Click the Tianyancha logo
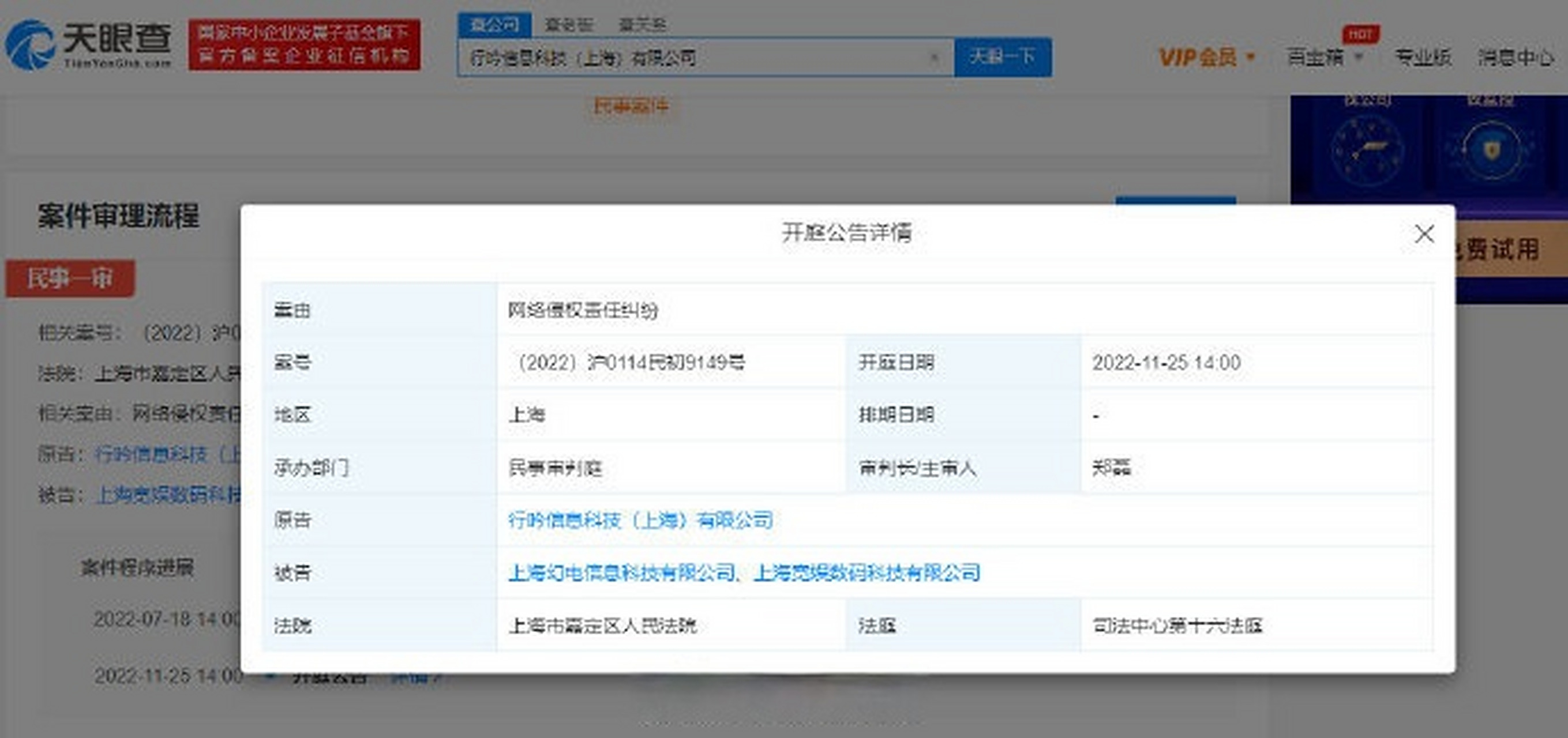 89,44
